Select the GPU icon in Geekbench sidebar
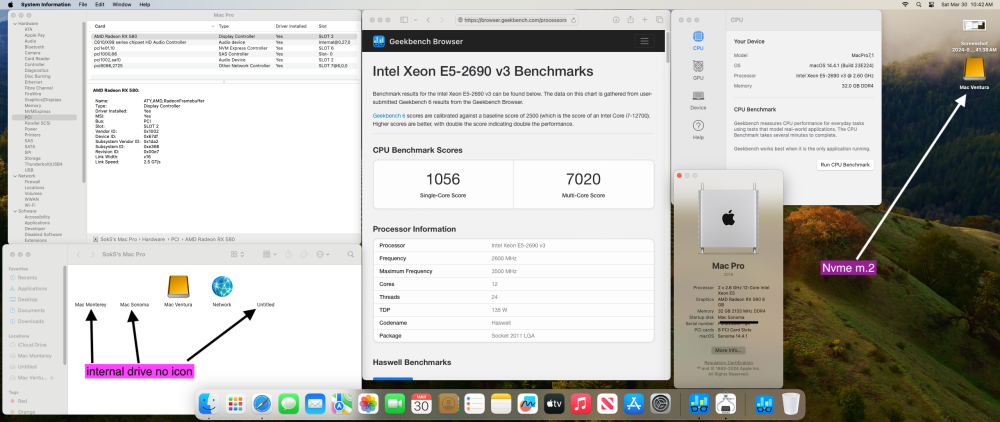This screenshot has height=422, width=1000. 698,66
